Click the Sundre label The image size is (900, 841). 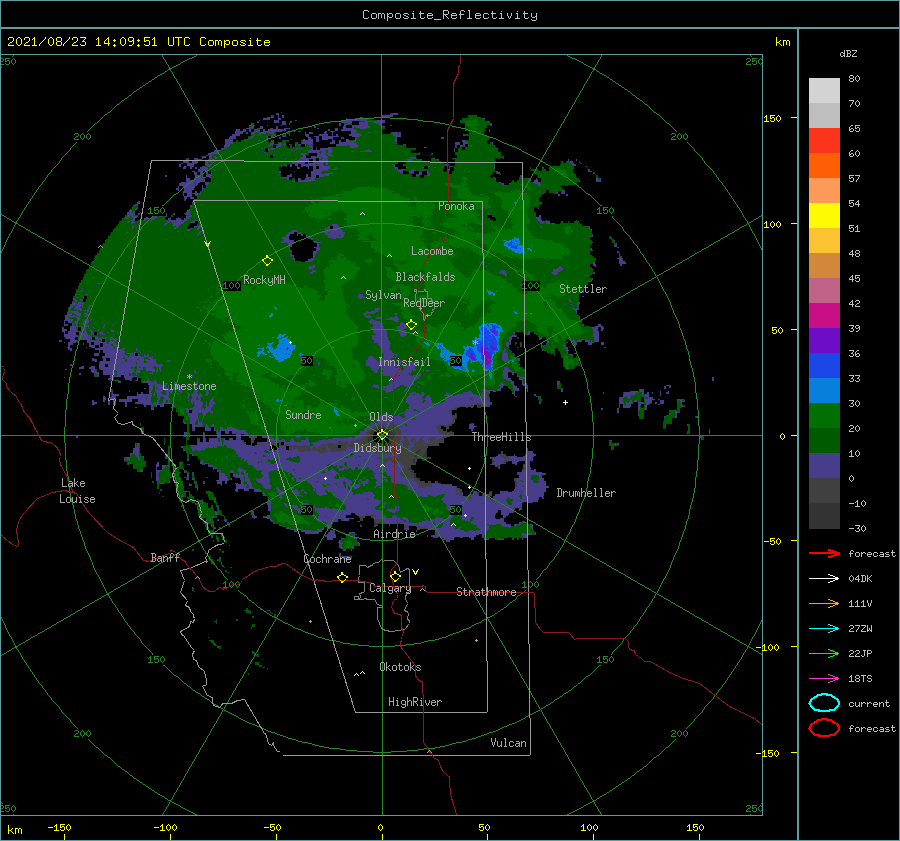click(303, 415)
